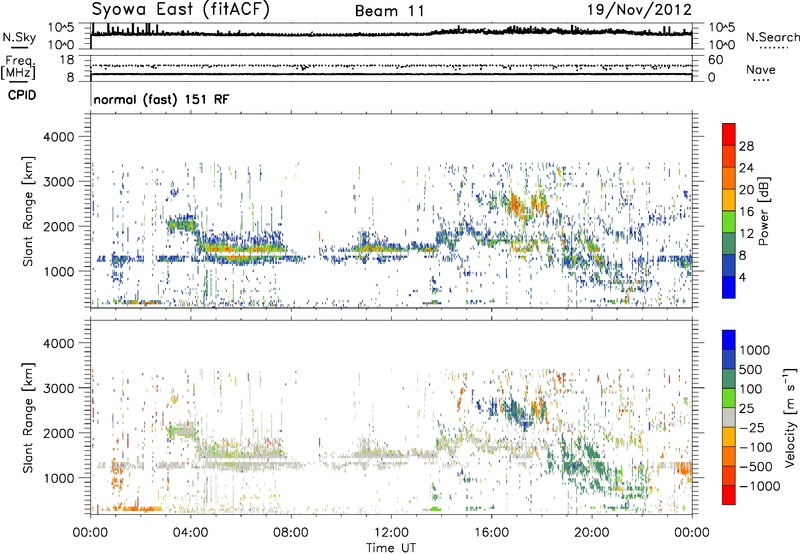Click the '4000' tick of velocity panel axis
The width and height of the screenshot is (800, 554).
[x=58, y=343]
